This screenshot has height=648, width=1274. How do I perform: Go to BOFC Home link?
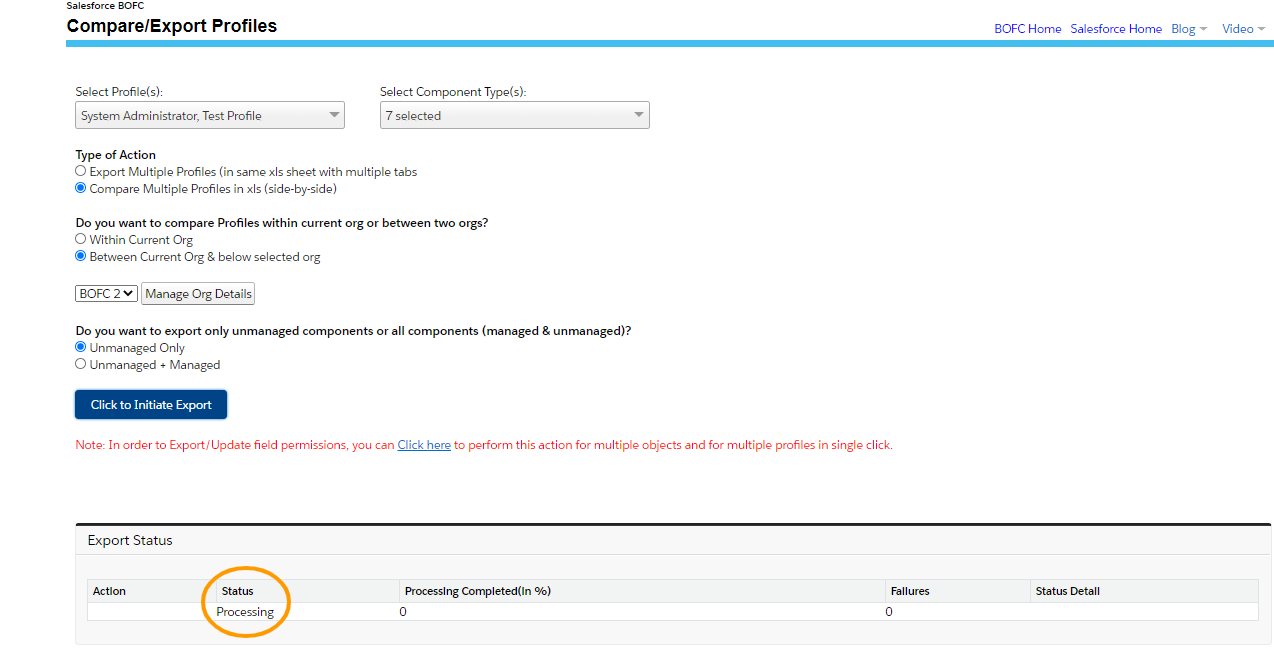pyautogui.click(x=1028, y=29)
